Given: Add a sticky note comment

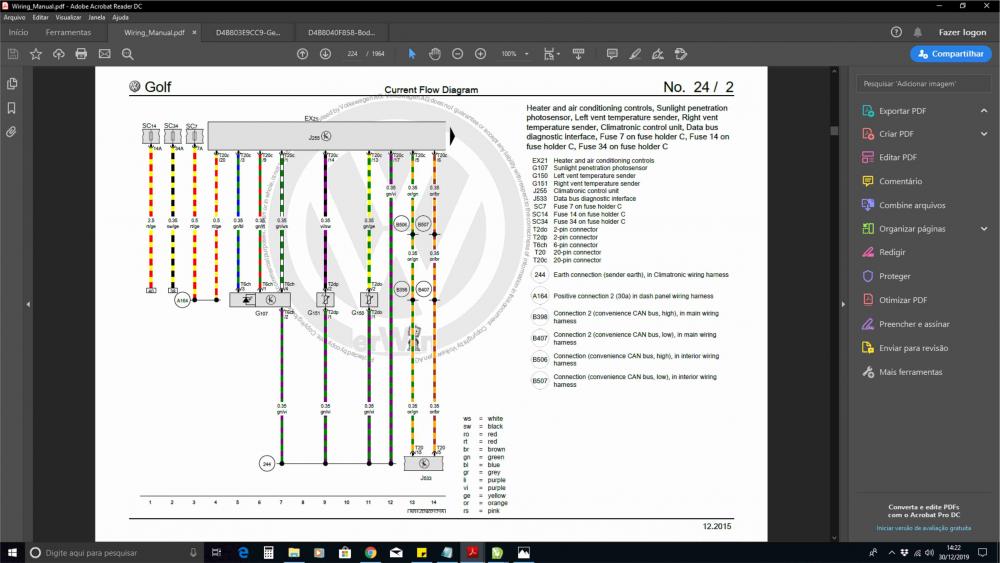Looking at the screenshot, I should click(612, 54).
